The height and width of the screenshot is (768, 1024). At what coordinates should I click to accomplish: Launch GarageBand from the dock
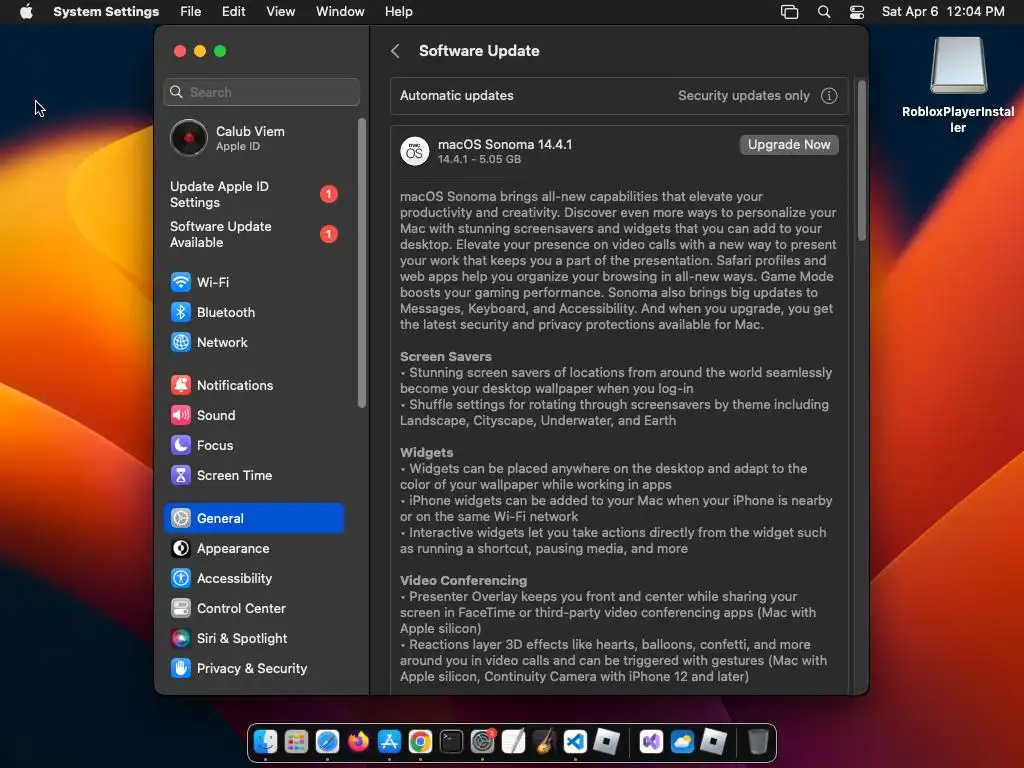(x=544, y=742)
